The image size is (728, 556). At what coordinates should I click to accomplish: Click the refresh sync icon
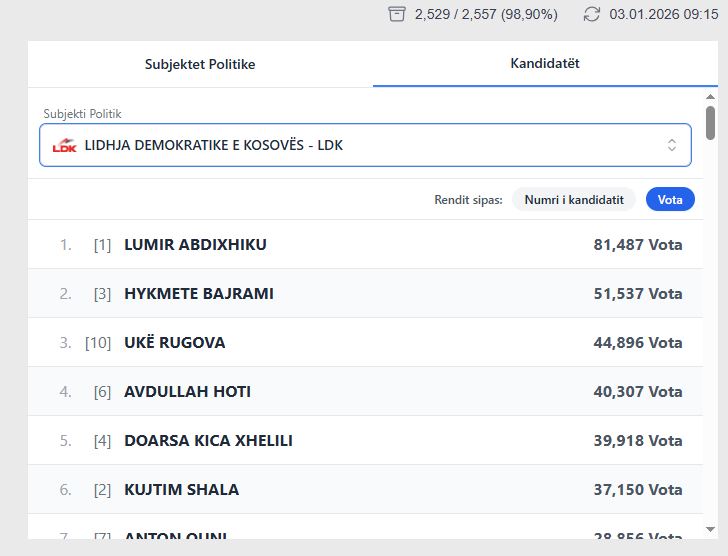592,14
